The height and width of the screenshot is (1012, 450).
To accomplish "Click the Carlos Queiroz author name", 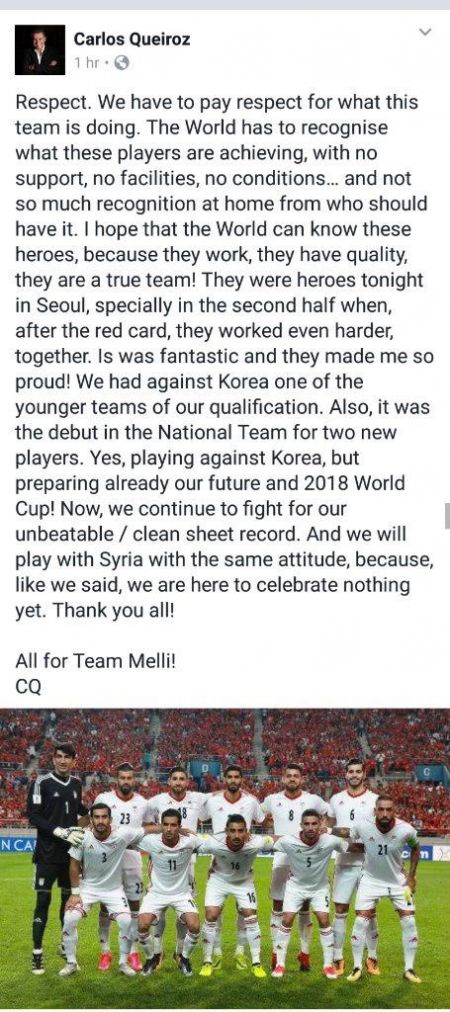I will (x=132, y=39).
